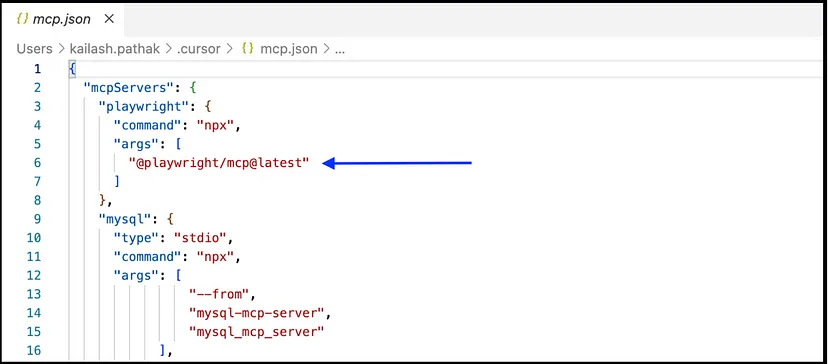Viewport: 828px width, 364px height.
Task: Place cursor at opening brace on line 1
Action: tap(72, 69)
